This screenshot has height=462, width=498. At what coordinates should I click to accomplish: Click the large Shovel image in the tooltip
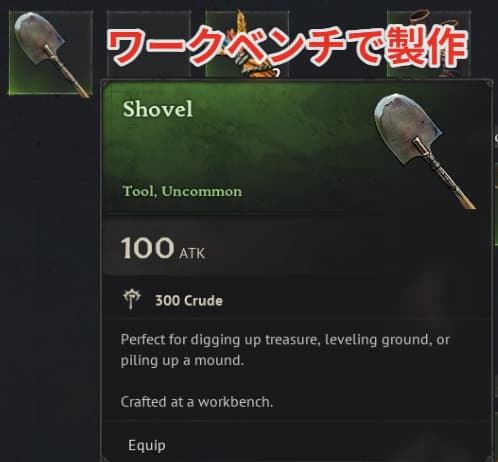pyautogui.click(x=424, y=151)
